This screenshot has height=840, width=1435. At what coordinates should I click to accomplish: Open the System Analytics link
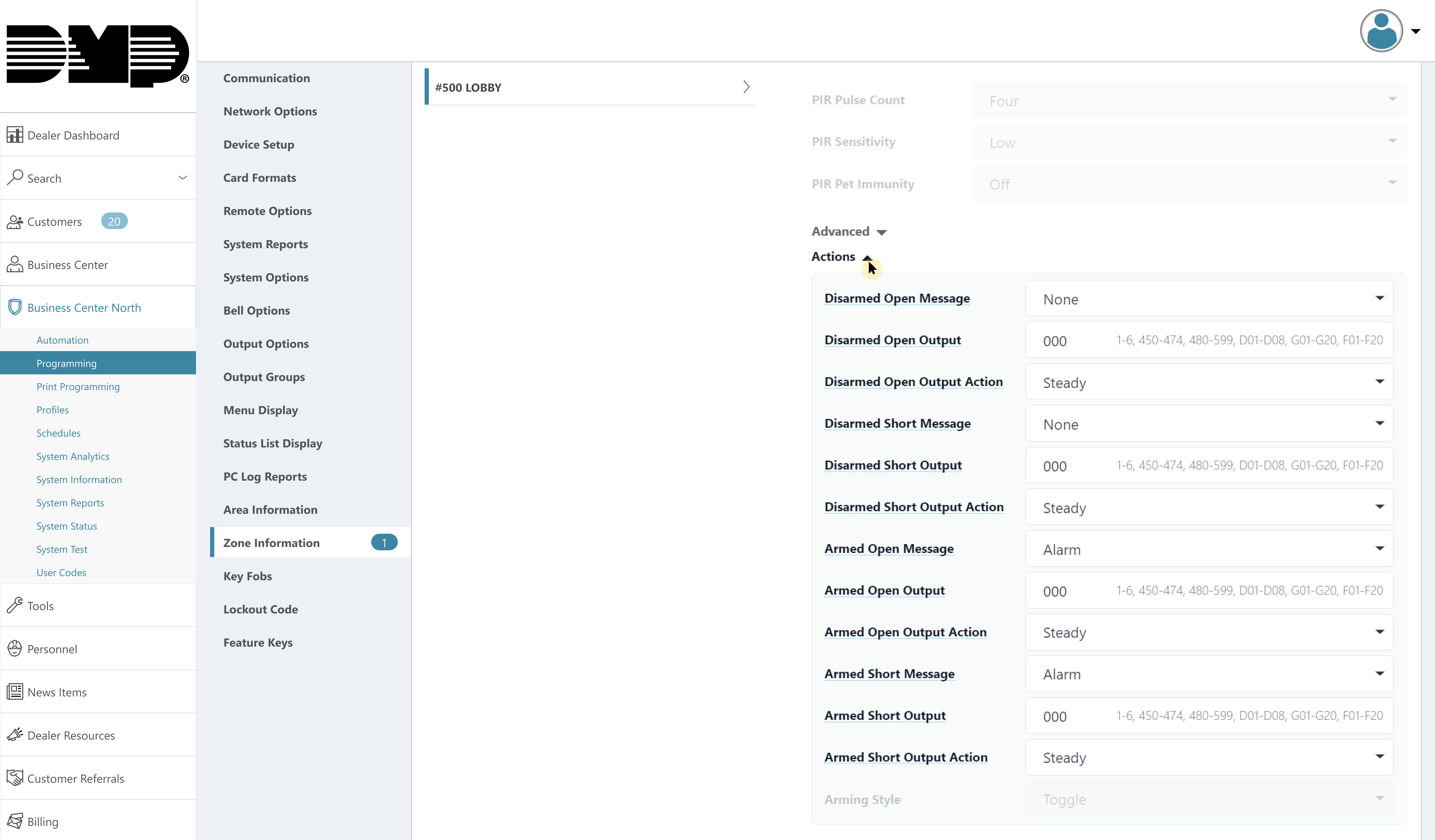click(73, 457)
